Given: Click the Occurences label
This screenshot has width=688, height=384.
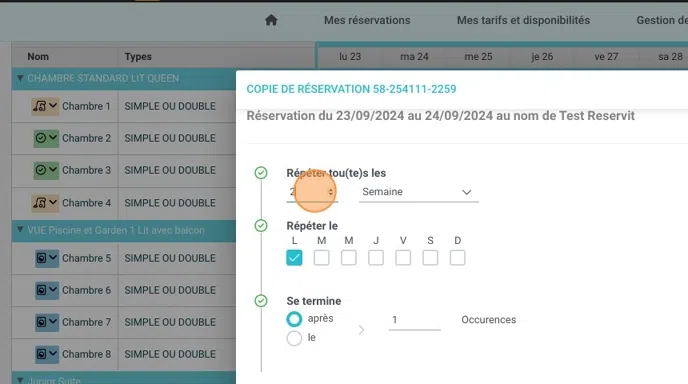Looking at the screenshot, I should tap(488, 319).
